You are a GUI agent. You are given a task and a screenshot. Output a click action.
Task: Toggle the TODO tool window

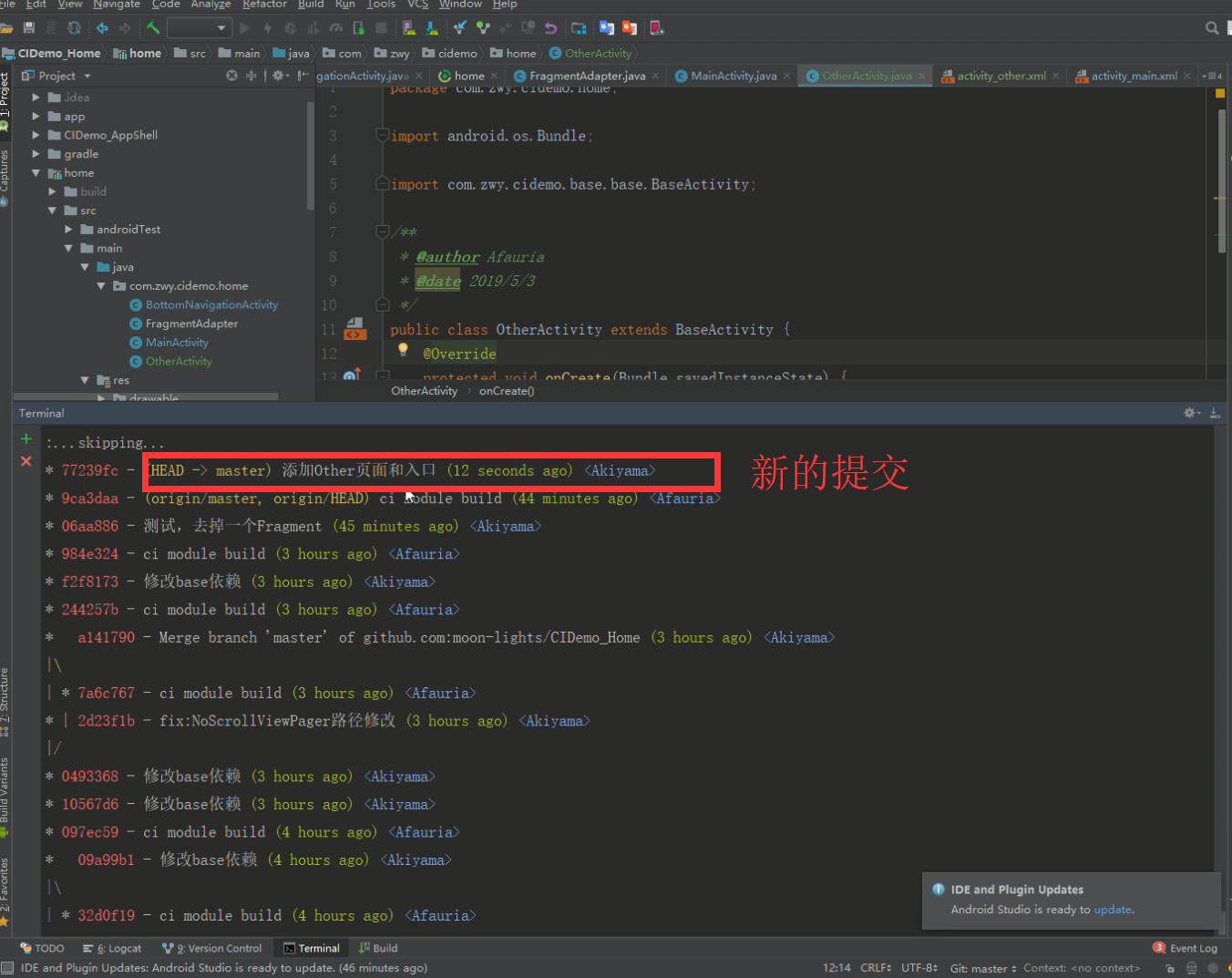(x=42, y=948)
